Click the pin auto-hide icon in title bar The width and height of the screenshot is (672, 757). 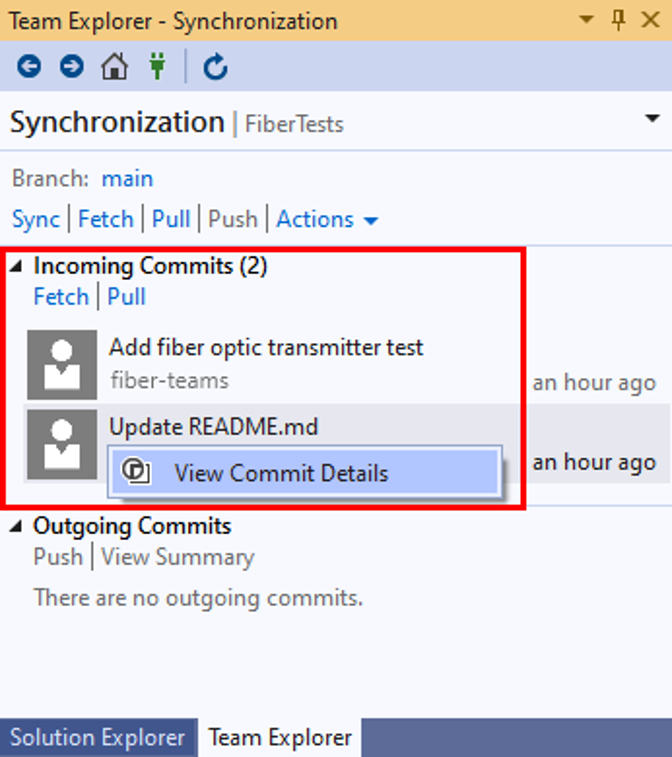(x=618, y=20)
